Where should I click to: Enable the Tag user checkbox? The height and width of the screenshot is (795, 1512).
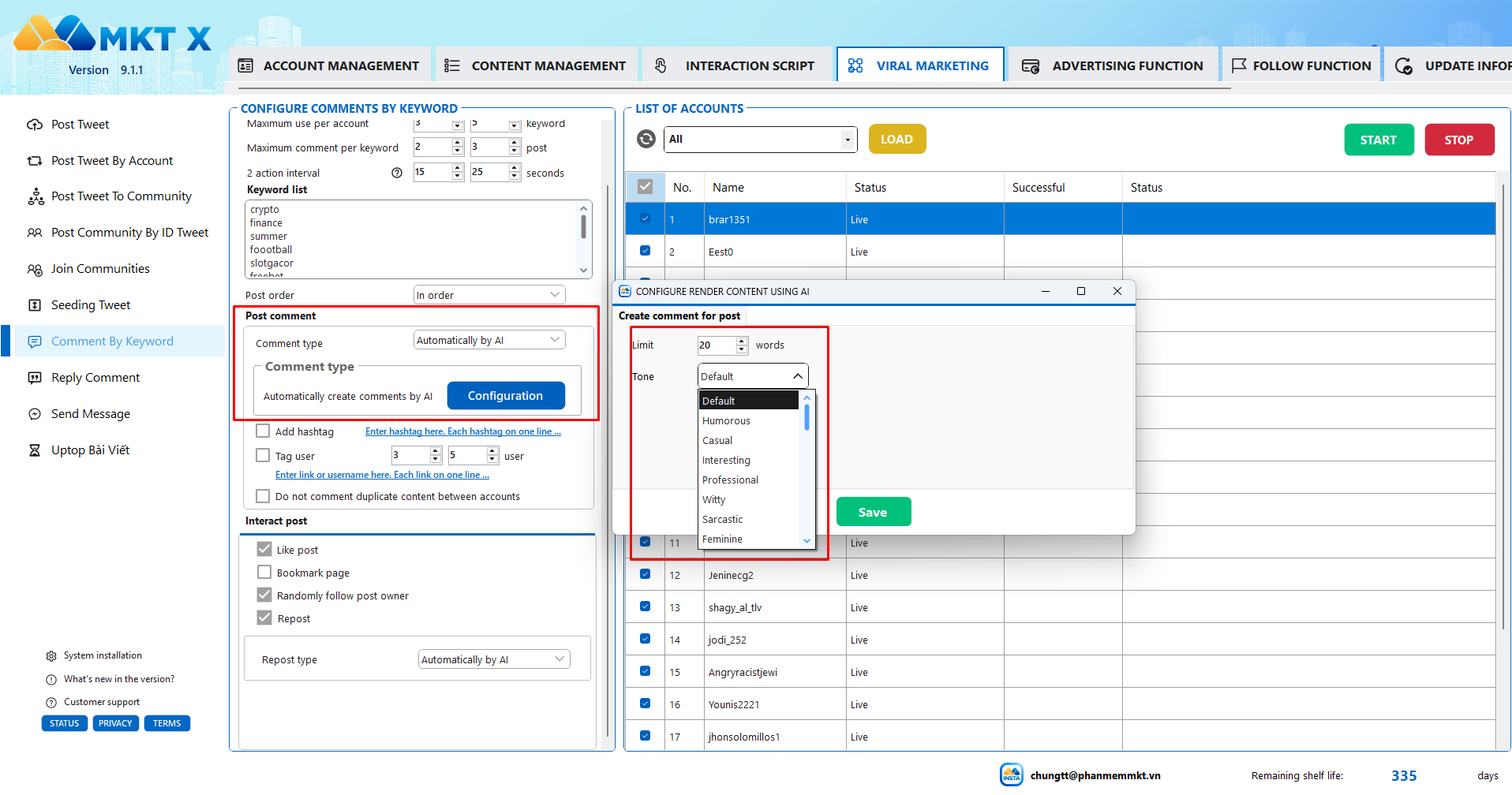264,456
